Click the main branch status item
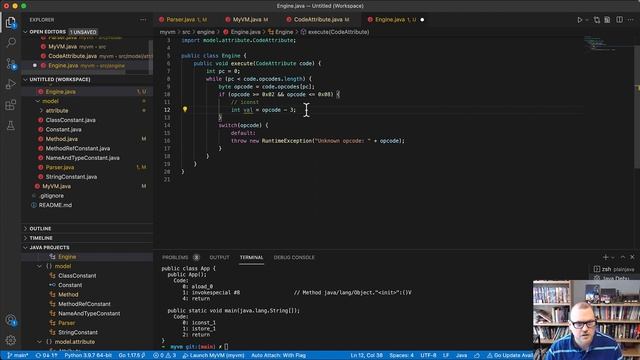640x360 pixels. pos(18,356)
